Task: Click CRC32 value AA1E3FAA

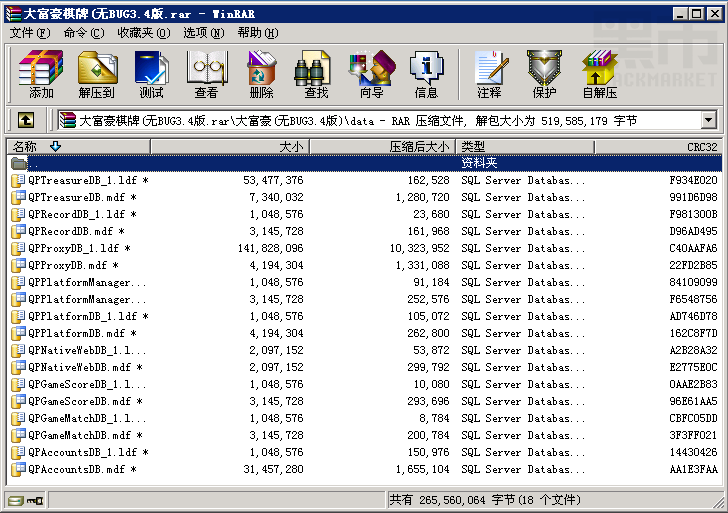Action: pyautogui.click(x=693, y=469)
